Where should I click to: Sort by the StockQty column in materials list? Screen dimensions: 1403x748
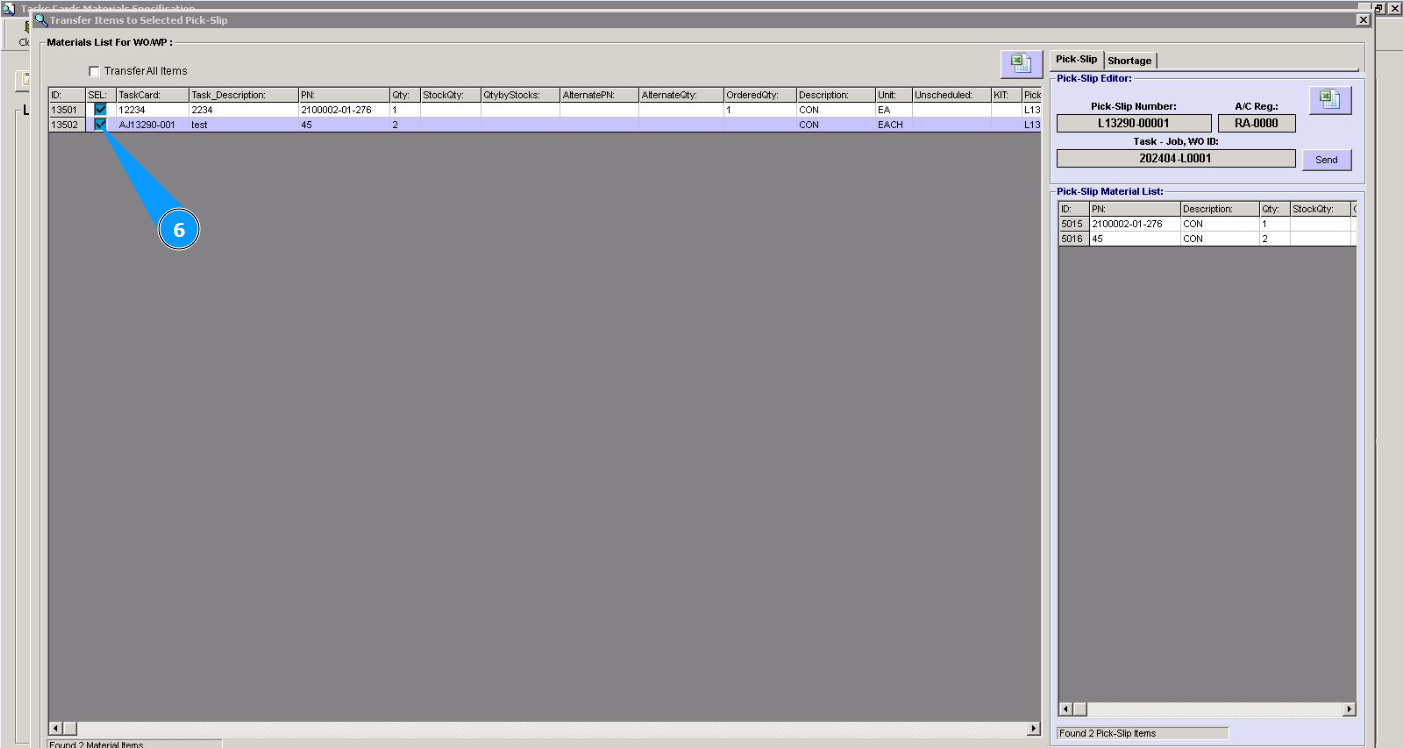pyautogui.click(x=450, y=95)
